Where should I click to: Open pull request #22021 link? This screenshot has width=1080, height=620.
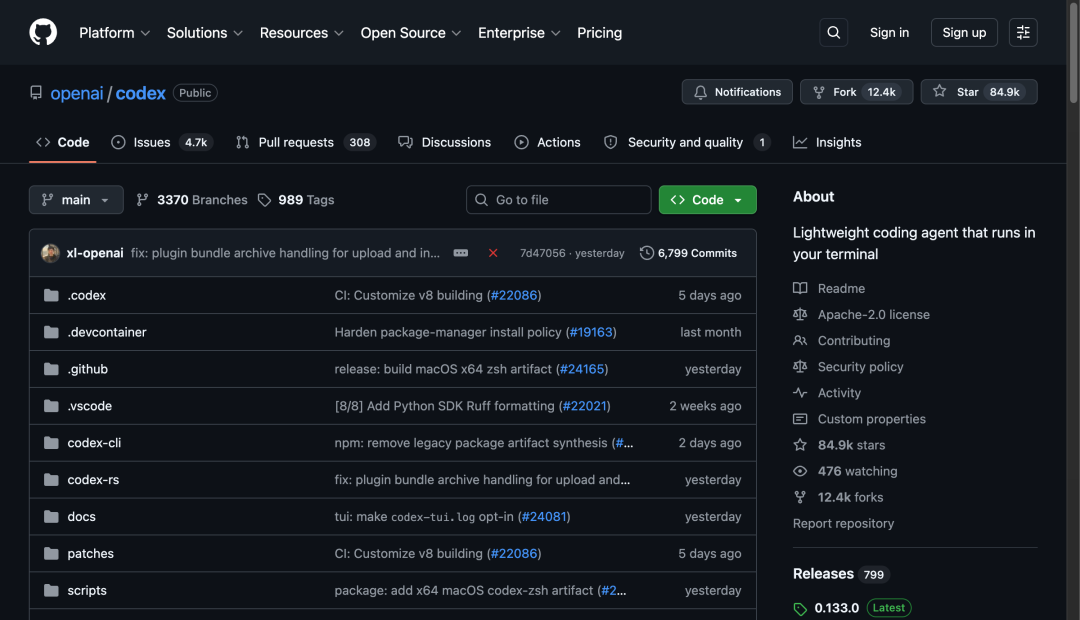point(585,406)
